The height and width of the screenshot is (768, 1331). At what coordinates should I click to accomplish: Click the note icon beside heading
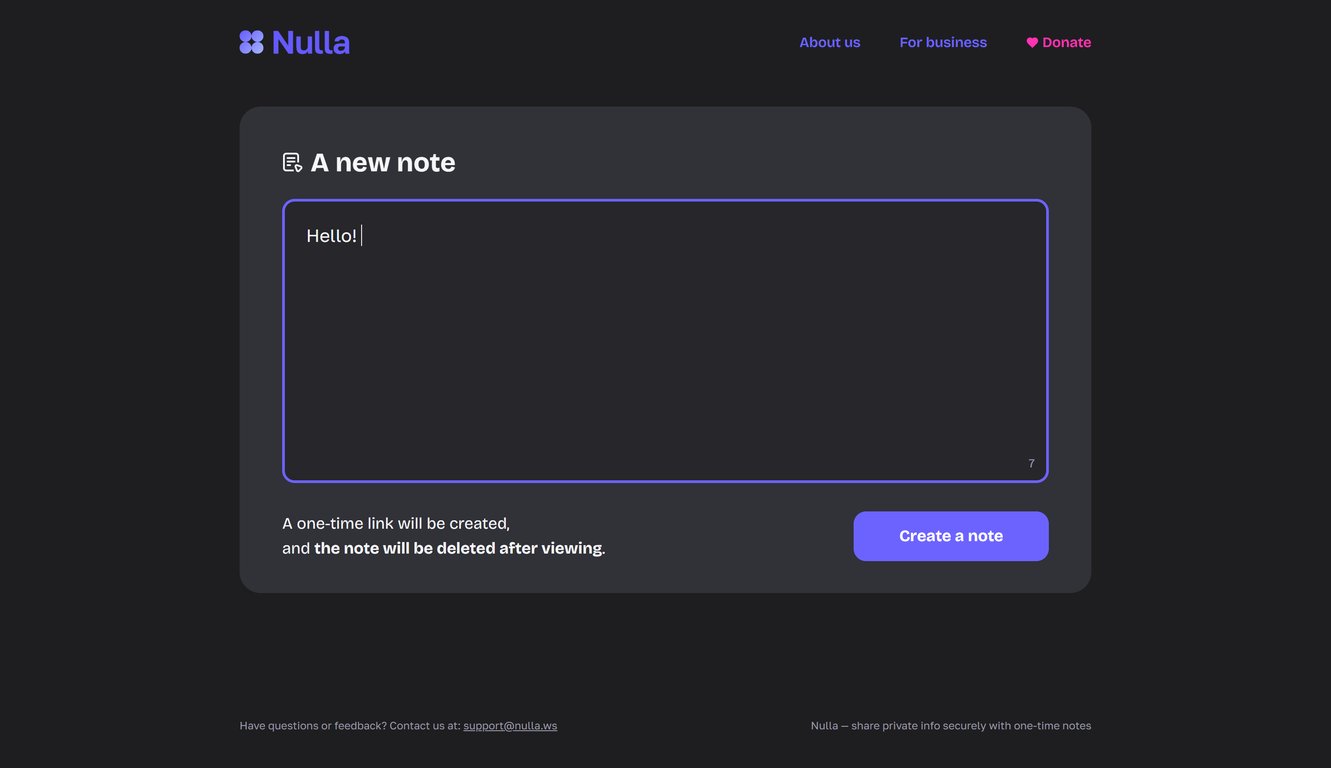point(292,162)
